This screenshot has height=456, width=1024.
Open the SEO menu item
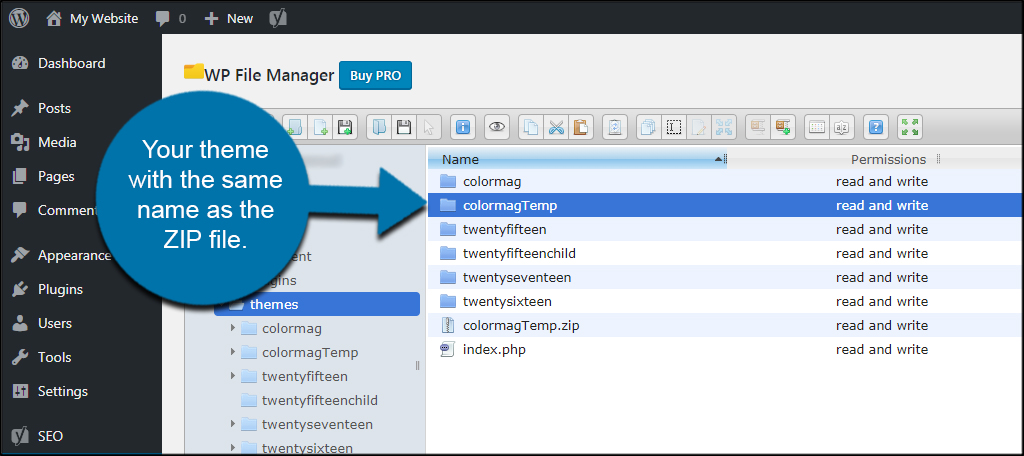[50, 436]
